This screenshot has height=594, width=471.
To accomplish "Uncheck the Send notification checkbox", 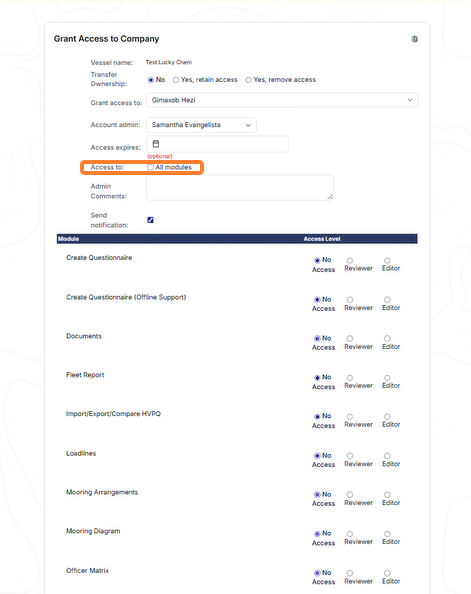I will (150, 220).
